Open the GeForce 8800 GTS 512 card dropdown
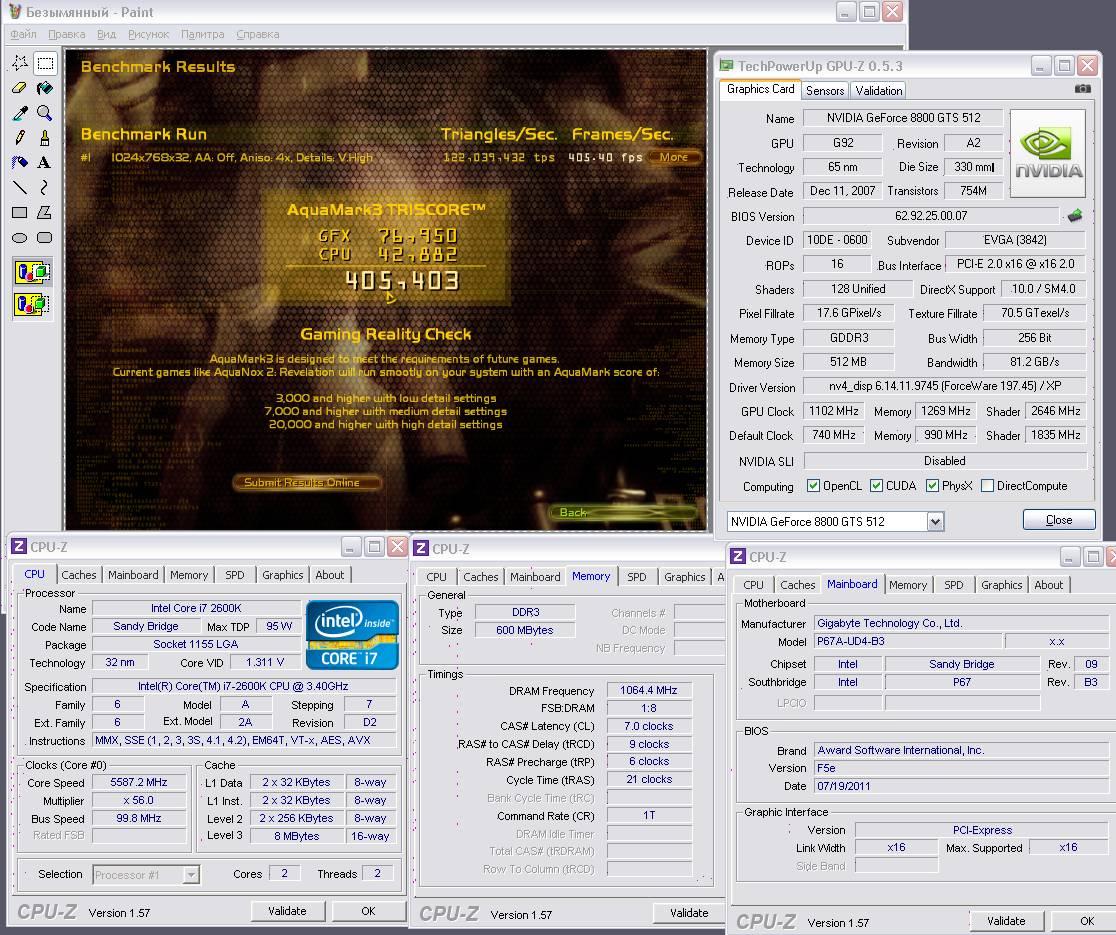 point(935,522)
